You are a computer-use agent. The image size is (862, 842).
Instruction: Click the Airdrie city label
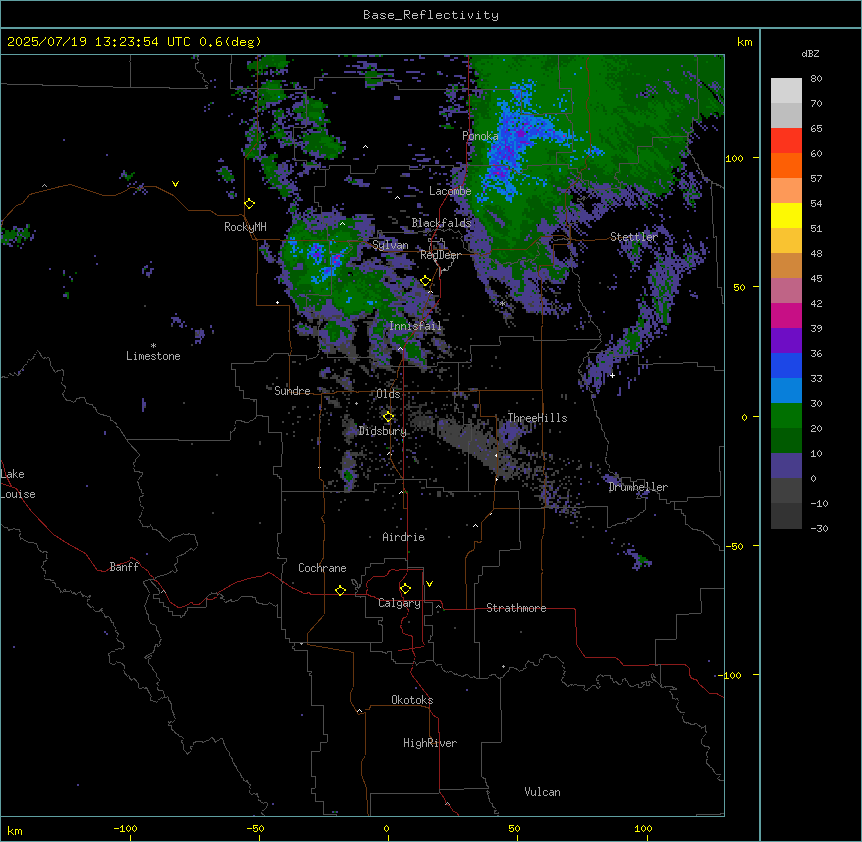[404, 537]
